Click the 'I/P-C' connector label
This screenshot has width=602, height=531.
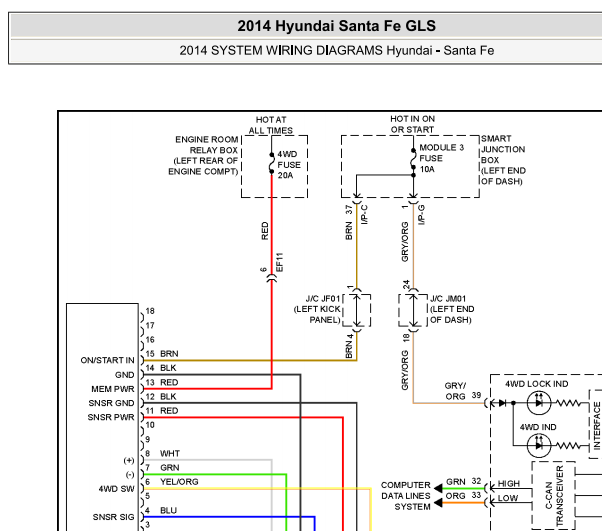click(365, 214)
